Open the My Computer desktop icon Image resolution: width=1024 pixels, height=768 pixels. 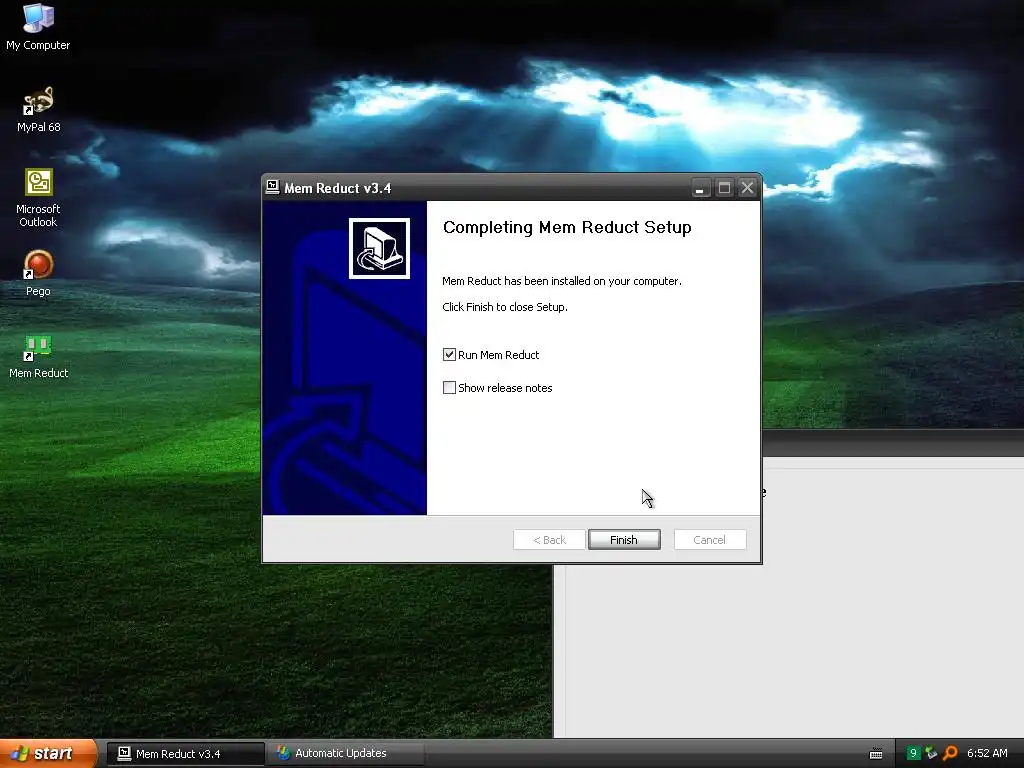[x=38, y=26]
